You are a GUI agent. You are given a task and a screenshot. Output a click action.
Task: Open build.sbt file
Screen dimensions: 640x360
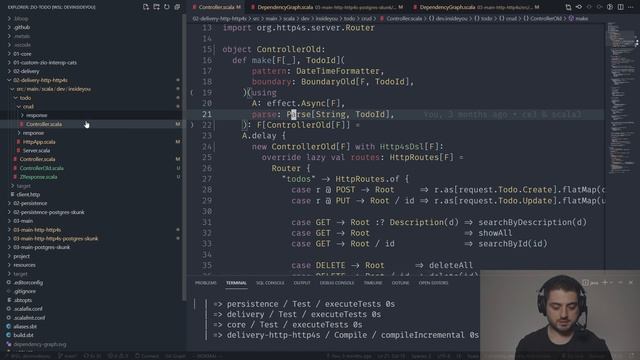pos(23,335)
